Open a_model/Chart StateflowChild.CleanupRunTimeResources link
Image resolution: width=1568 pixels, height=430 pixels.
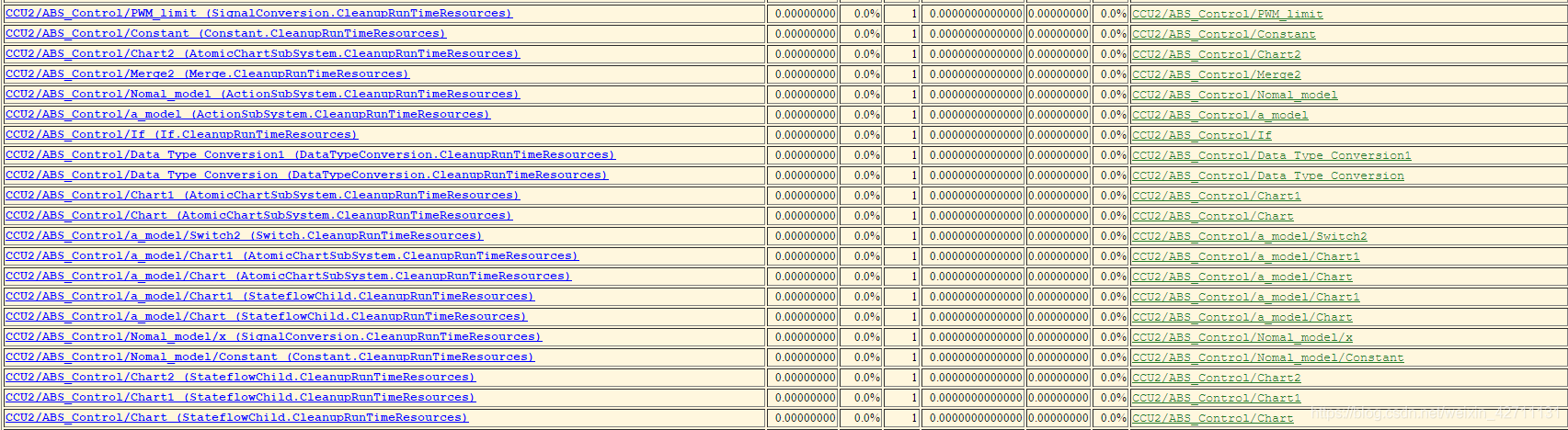pyautogui.click(x=267, y=317)
